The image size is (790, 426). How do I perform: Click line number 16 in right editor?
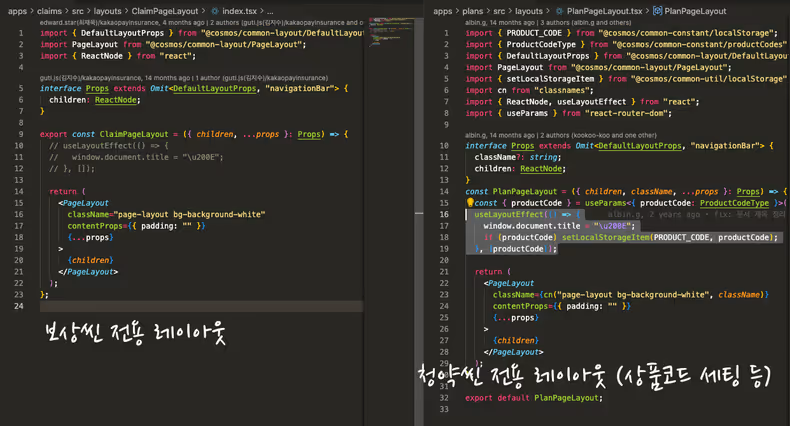(441, 214)
